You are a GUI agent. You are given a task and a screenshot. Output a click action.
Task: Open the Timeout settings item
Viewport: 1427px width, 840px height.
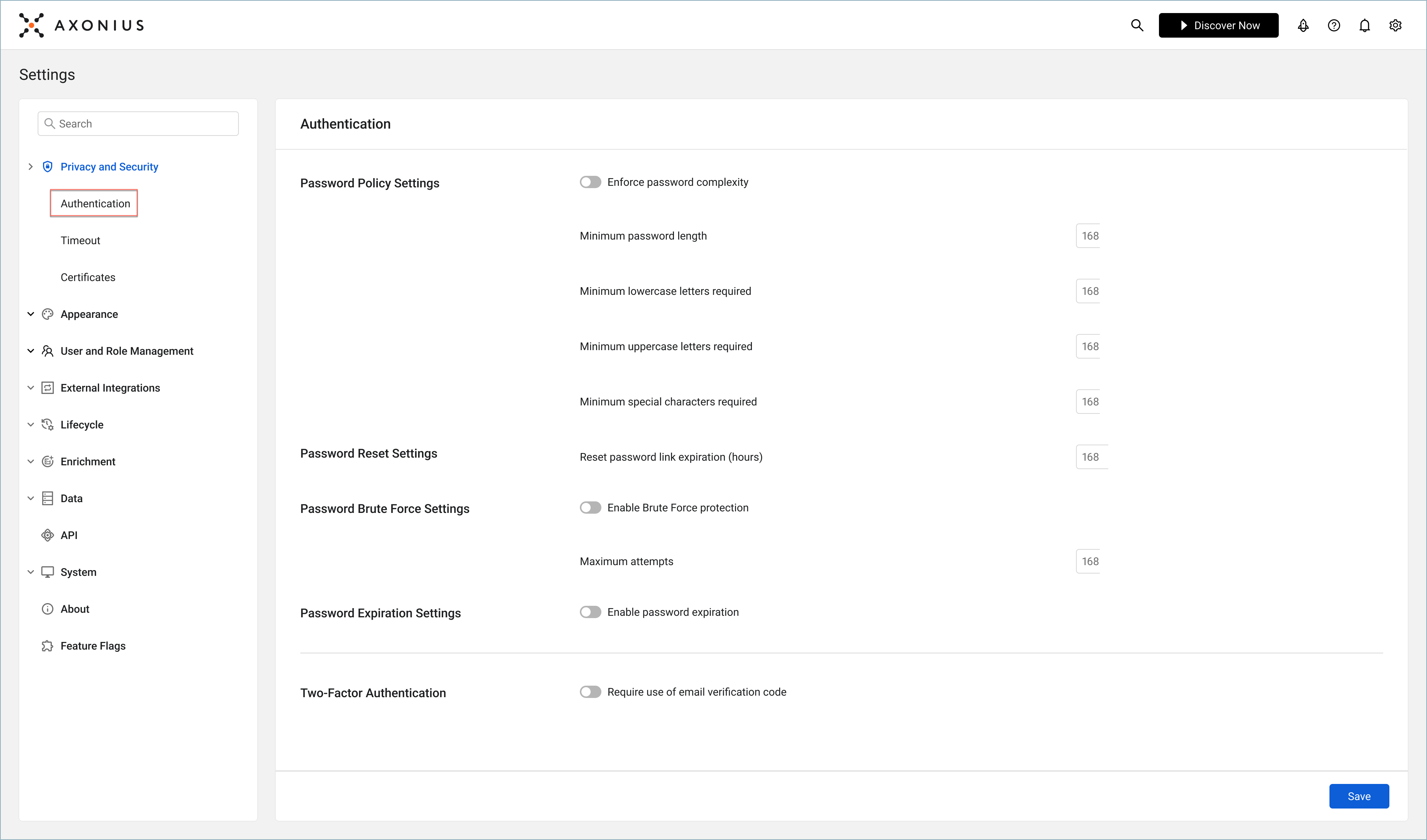click(80, 241)
